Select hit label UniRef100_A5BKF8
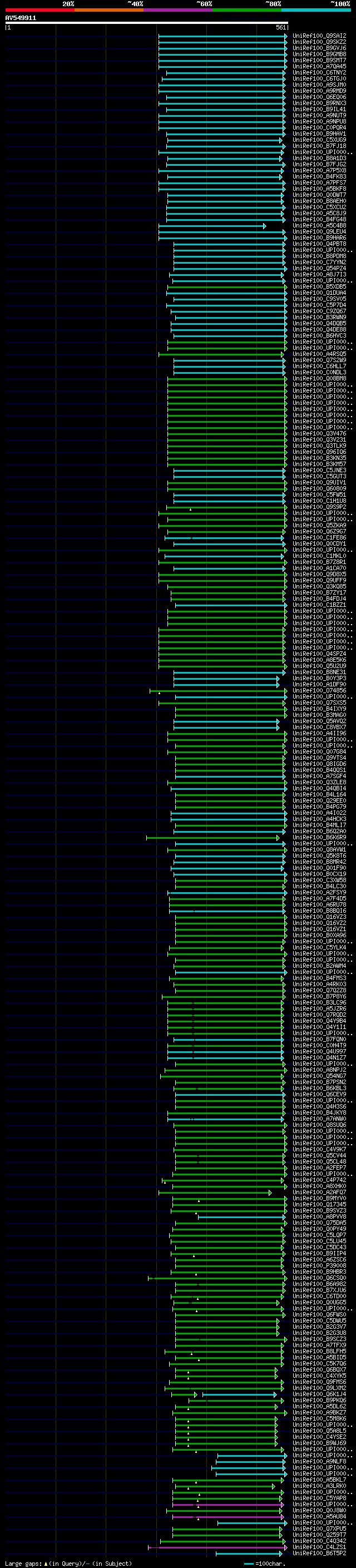 (319, 189)
